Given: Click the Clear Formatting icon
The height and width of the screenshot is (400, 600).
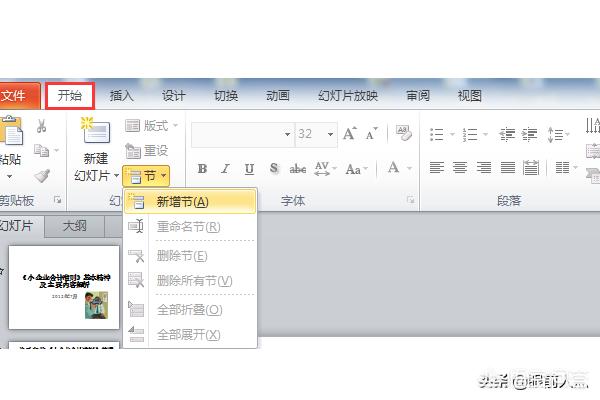Looking at the screenshot, I should click(404, 133).
